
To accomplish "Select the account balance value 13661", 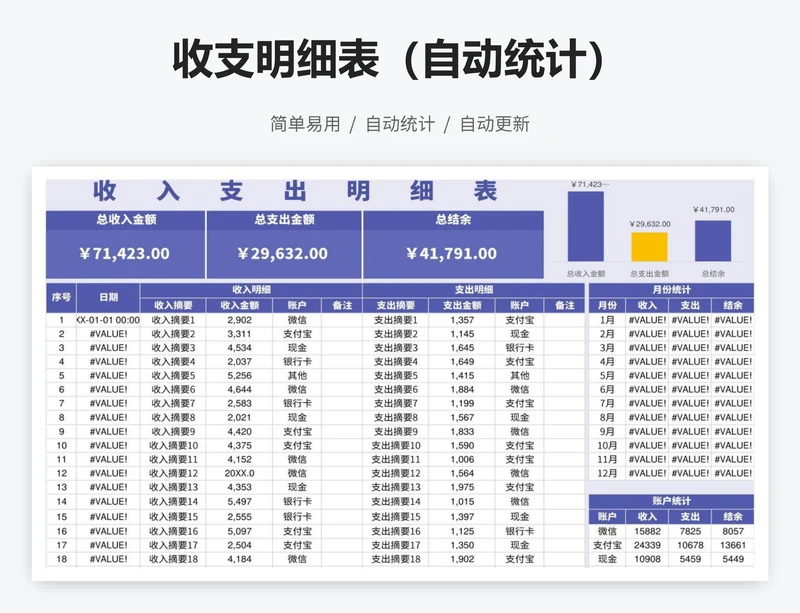I will click(733, 545).
